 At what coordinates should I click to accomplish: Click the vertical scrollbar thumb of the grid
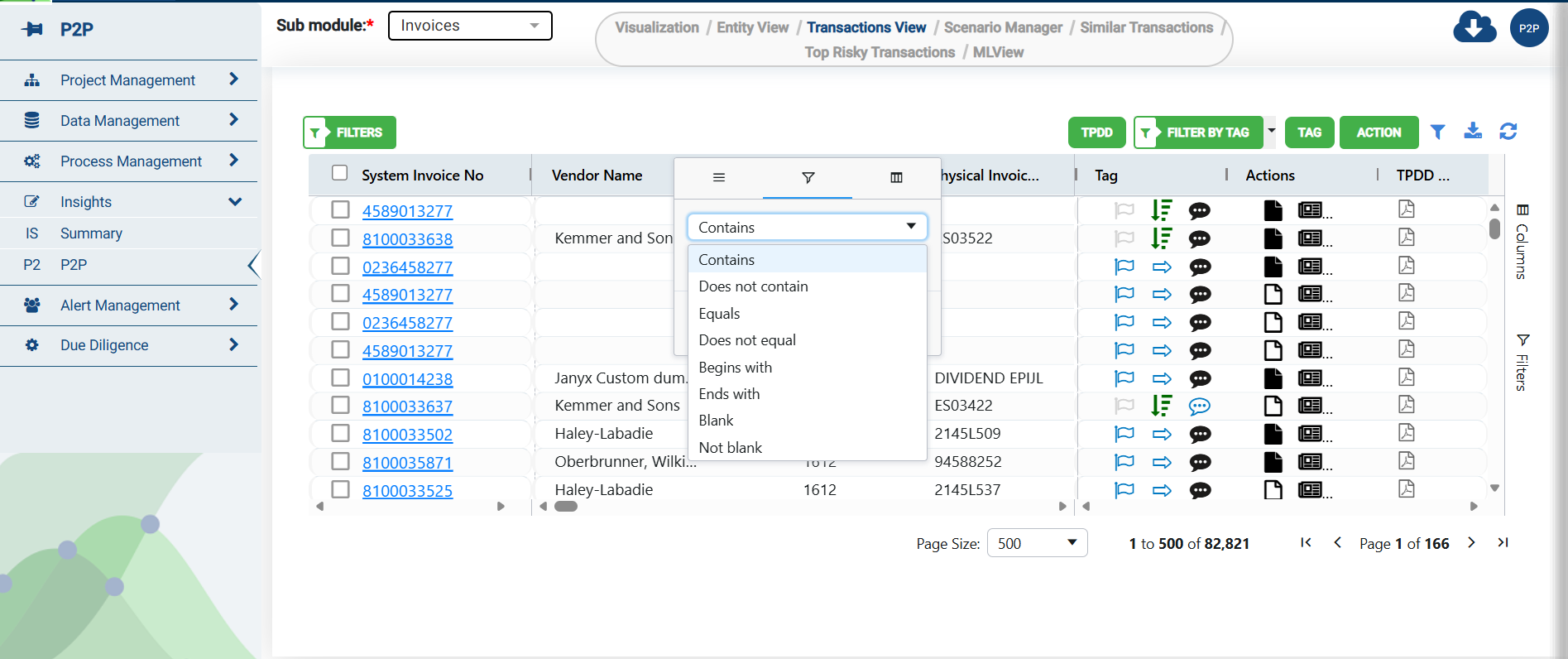pyautogui.click(x=1494, y=228)
